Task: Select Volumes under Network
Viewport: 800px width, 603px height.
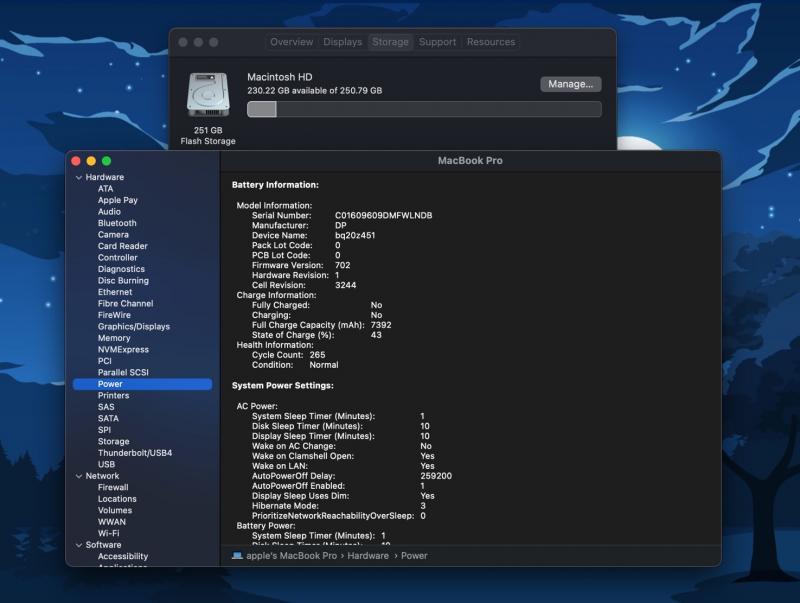Action: click(115, 510)
